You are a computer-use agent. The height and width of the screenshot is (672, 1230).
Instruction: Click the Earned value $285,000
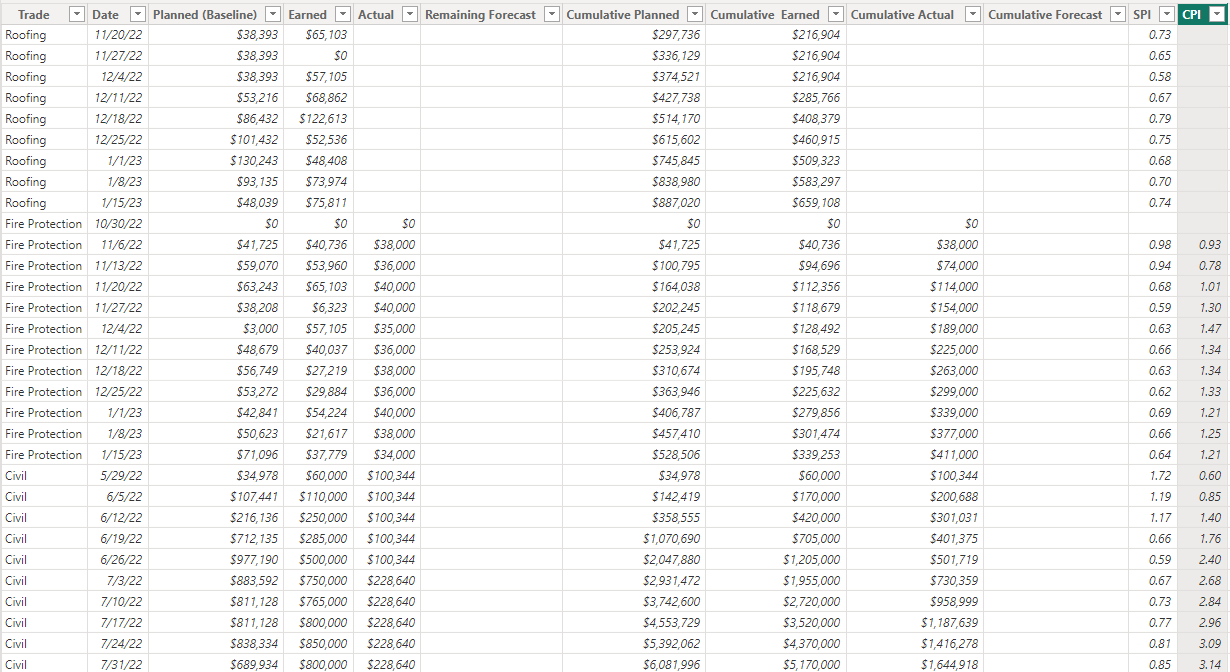(324, 539)
